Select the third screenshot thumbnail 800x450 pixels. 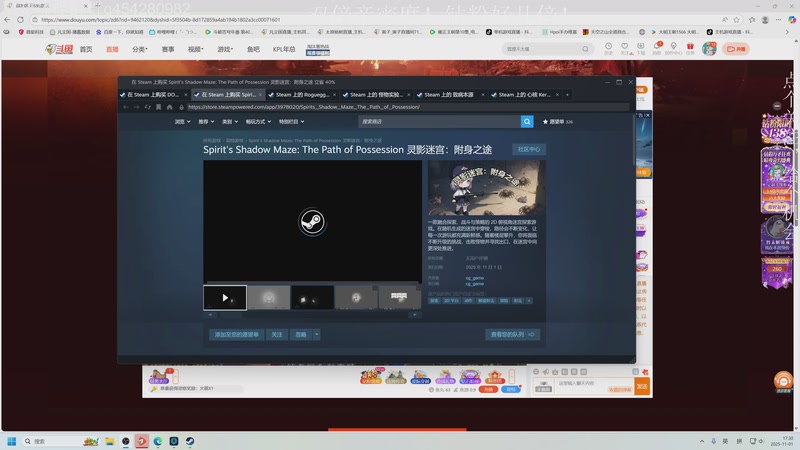click(x=312, y=297)
